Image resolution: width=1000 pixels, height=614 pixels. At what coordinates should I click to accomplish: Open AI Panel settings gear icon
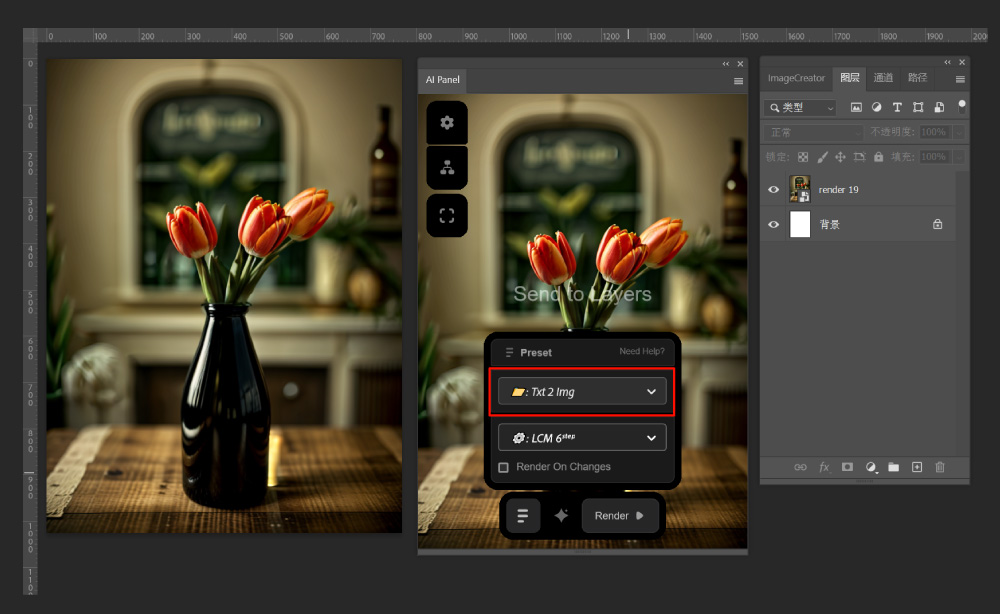tap(447, 122)
